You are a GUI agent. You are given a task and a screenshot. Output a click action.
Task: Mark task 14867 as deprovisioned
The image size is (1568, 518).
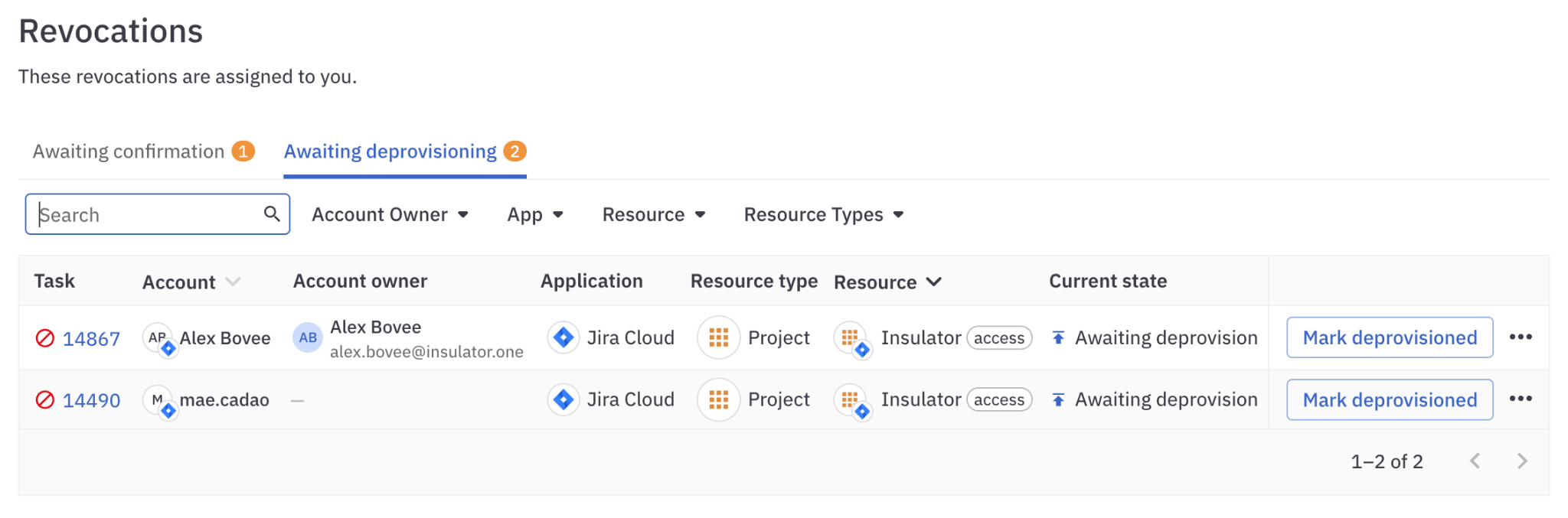coord(1389,337)
